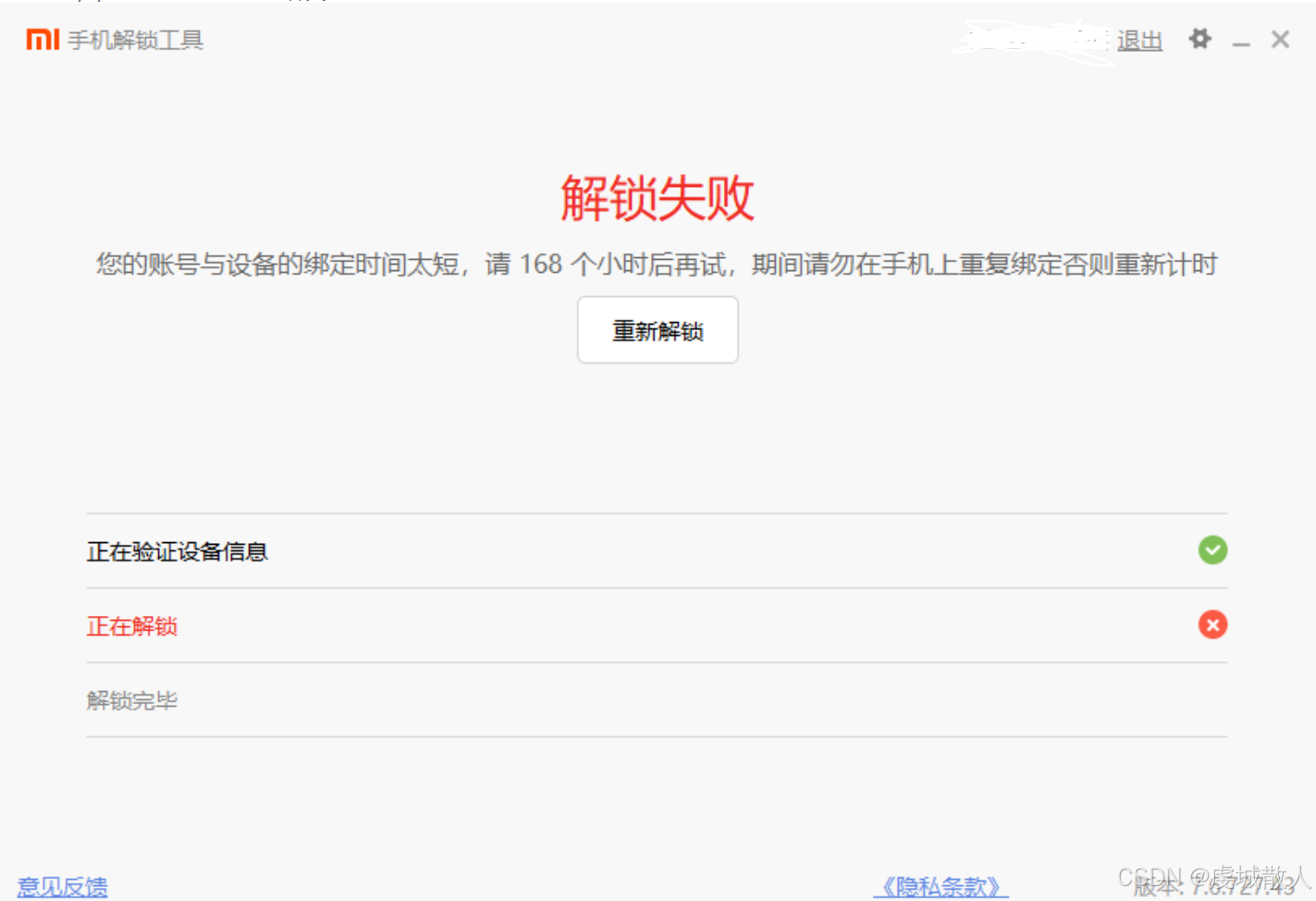Click the red error status icon
The height and width of the screenshot is (901, 1316).
coord(1212,625)
